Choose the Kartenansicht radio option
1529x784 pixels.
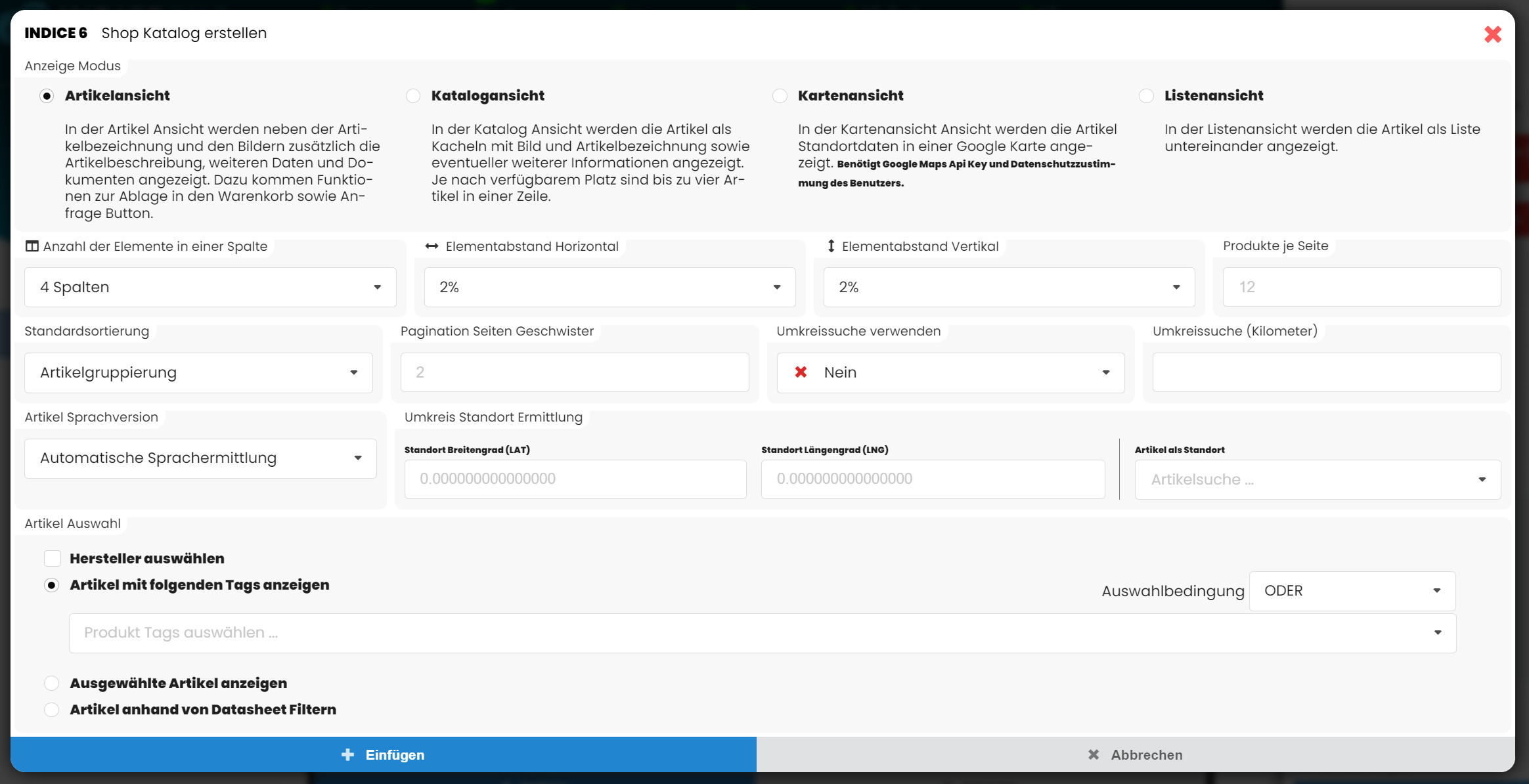(780, 96)
